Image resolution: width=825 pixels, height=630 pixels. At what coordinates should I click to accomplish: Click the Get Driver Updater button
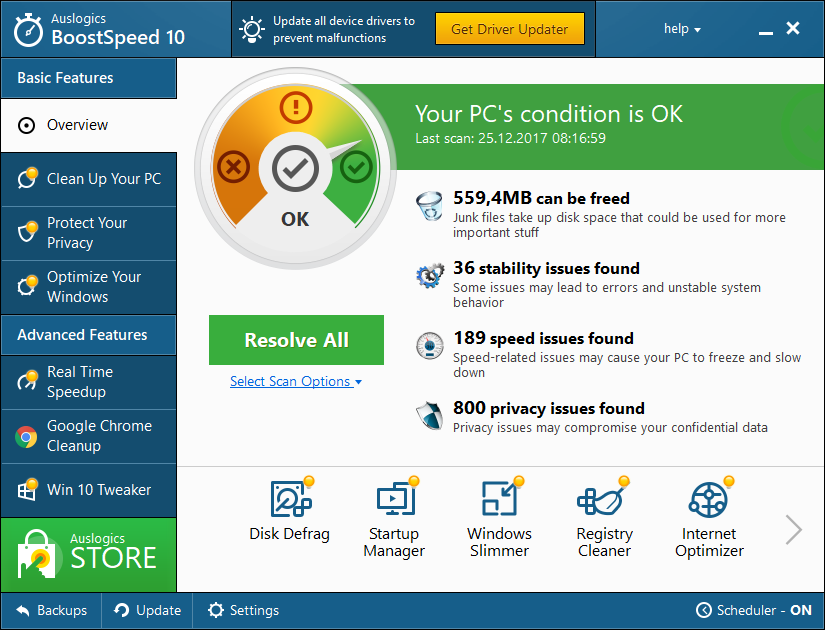(x=509, y=29)
